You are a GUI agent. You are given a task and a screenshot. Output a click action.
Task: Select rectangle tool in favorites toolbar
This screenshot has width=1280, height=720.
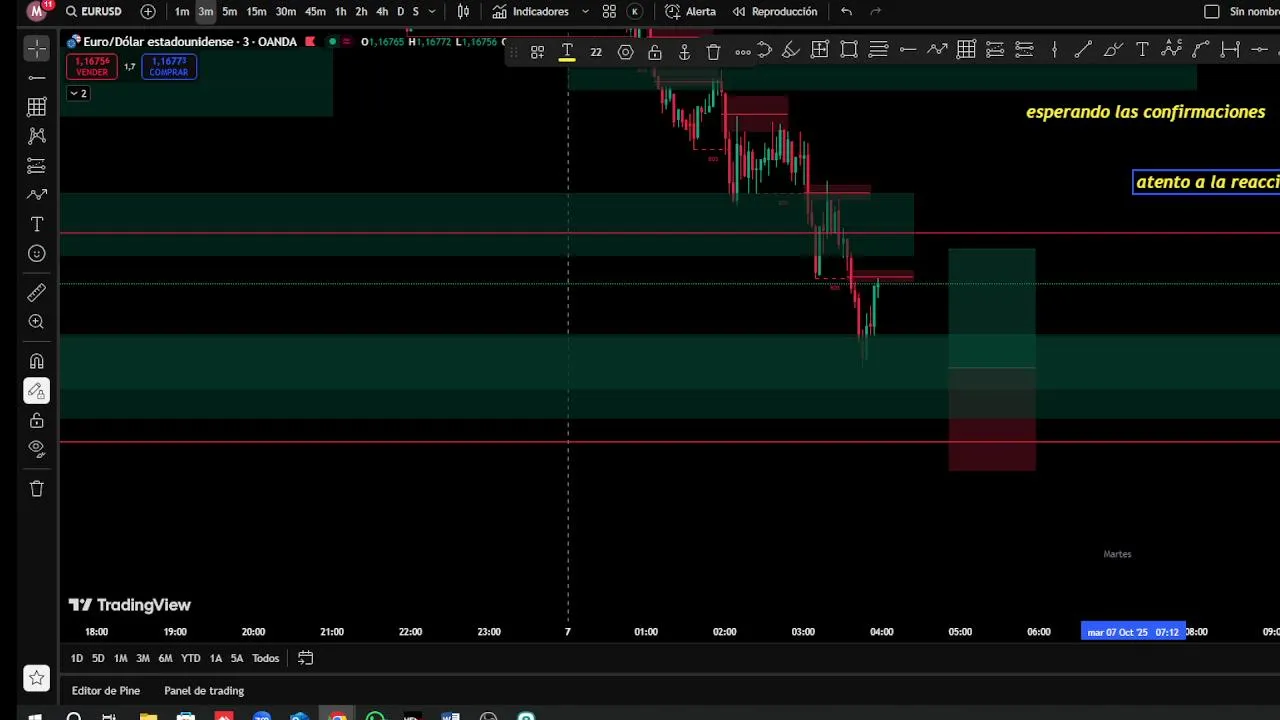[849, 49]
